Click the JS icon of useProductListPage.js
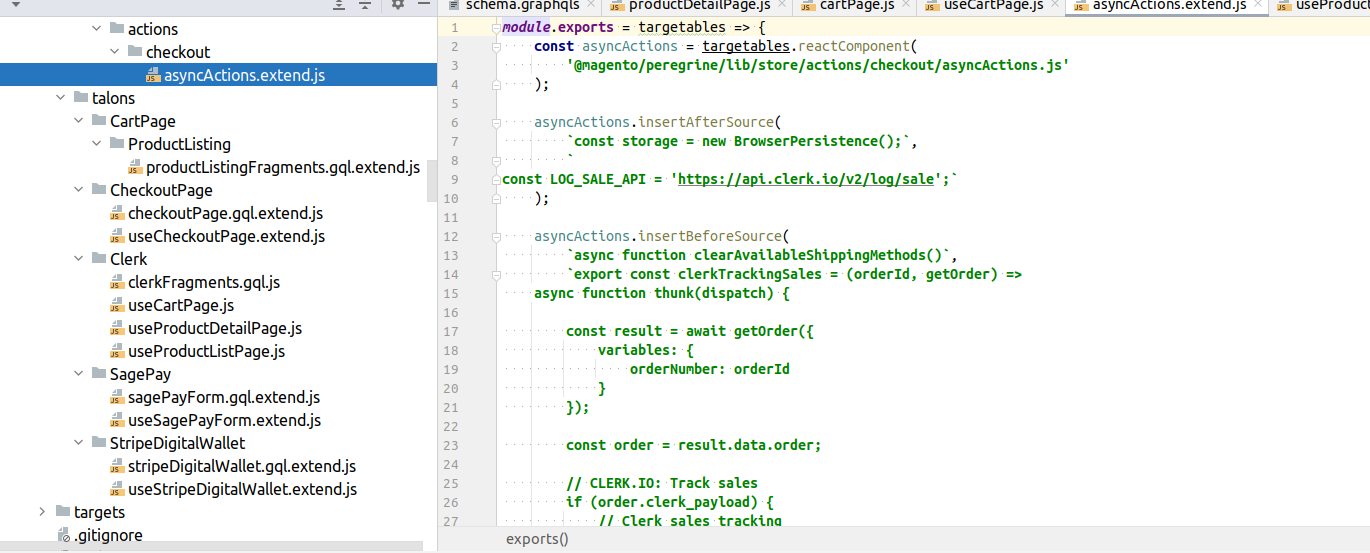This screenshot has height=553, width=1370. pyautogui.click(x=117, y=351)
